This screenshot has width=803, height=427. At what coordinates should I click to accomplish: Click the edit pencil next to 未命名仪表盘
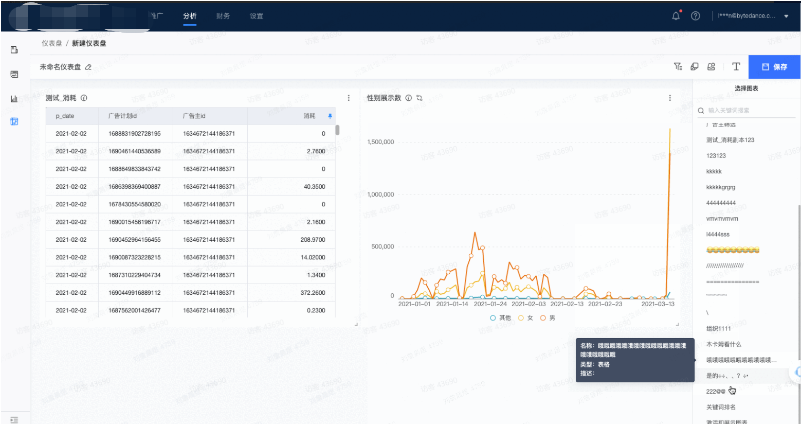click(x=88, y=67)
